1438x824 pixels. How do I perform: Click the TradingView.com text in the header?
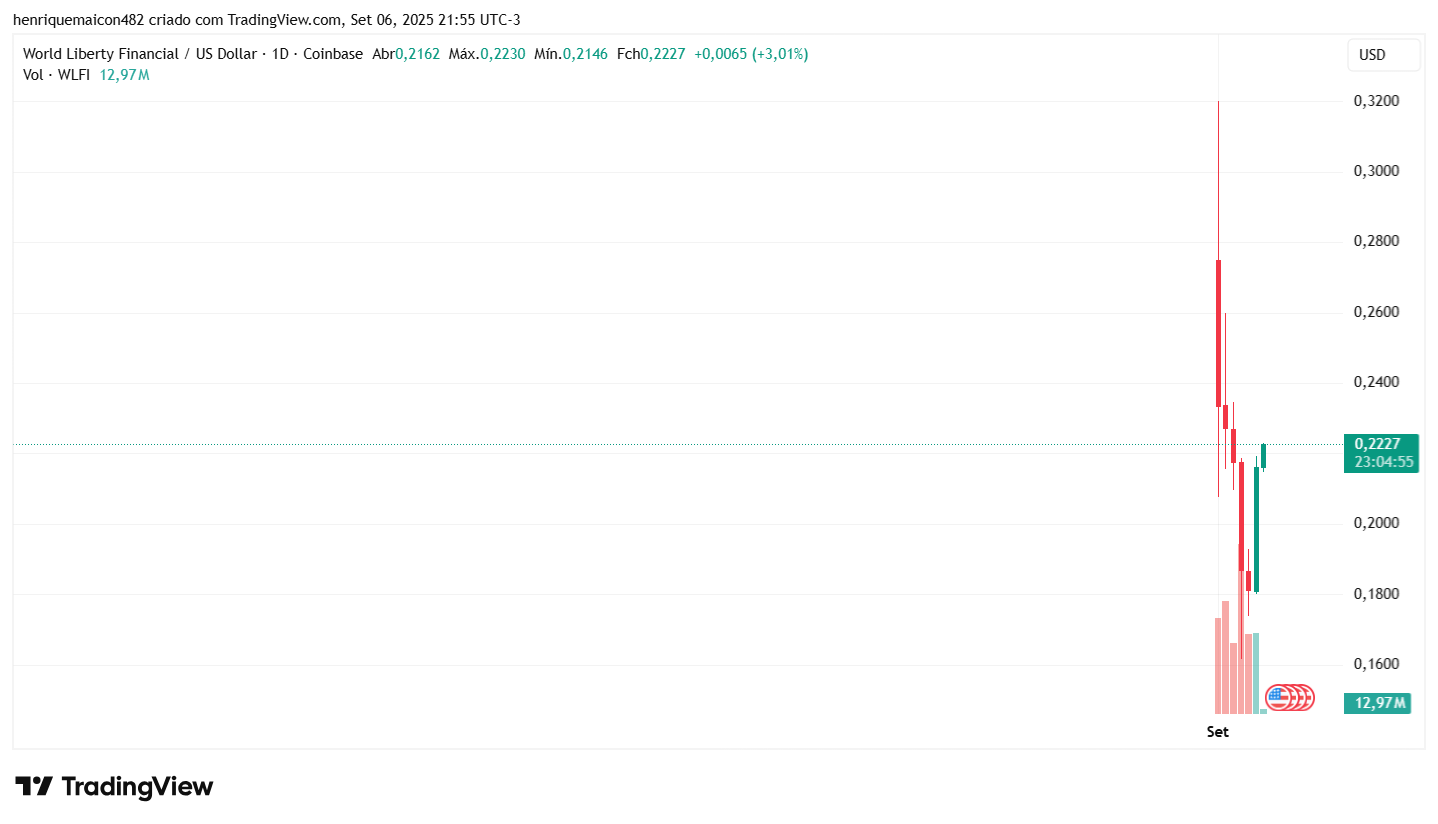pyautogui.click(x=284, y=20)
